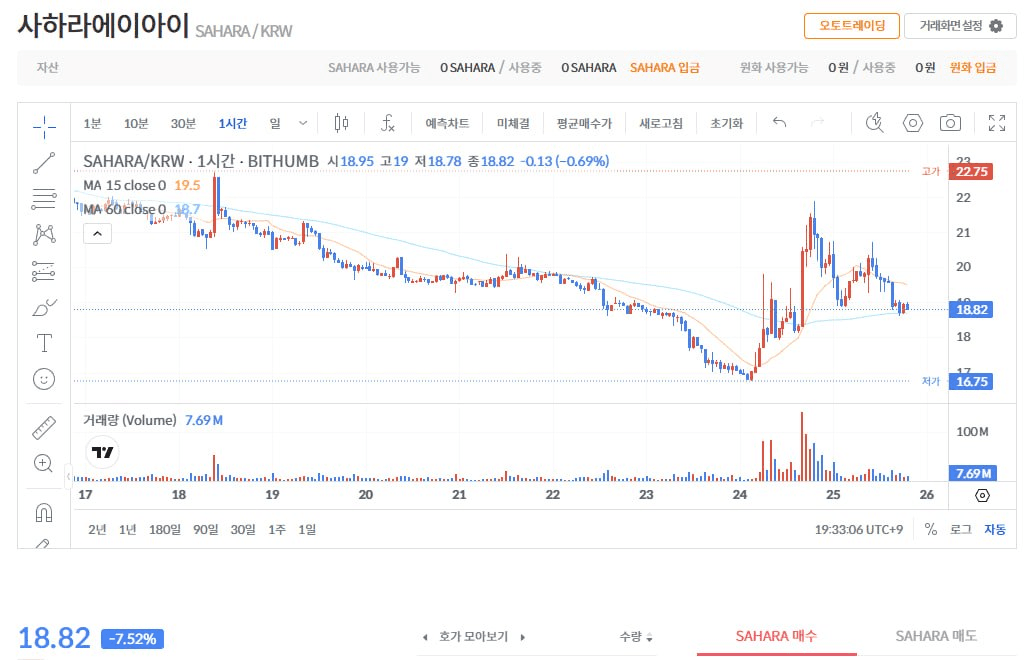Show next 호가 모아보기 option arrow
The image size is (1033, 660).
tap(522, 637)
